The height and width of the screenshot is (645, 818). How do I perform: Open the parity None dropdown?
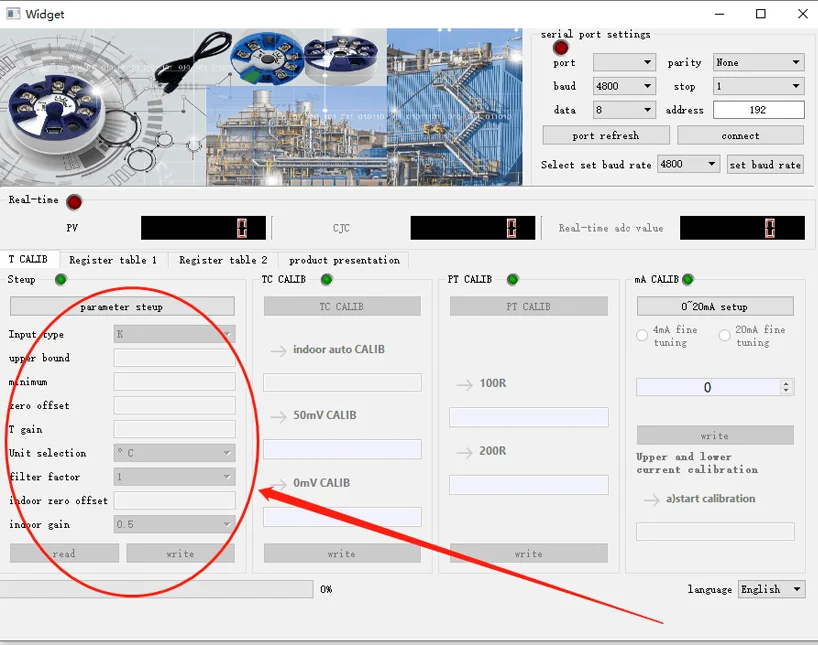tap(758, 63)
